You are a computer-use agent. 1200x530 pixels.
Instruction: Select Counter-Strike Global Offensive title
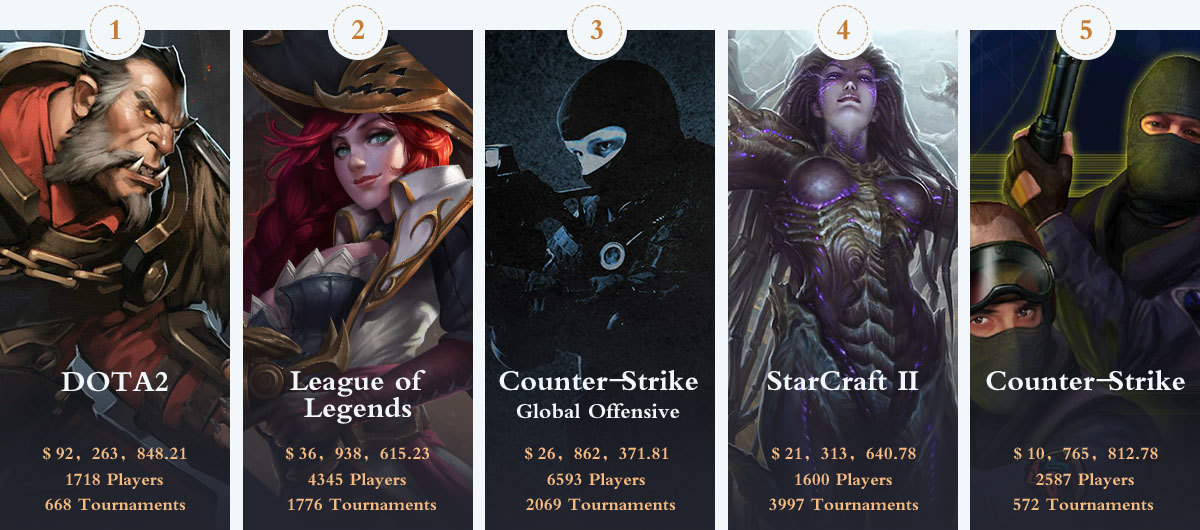598,395
